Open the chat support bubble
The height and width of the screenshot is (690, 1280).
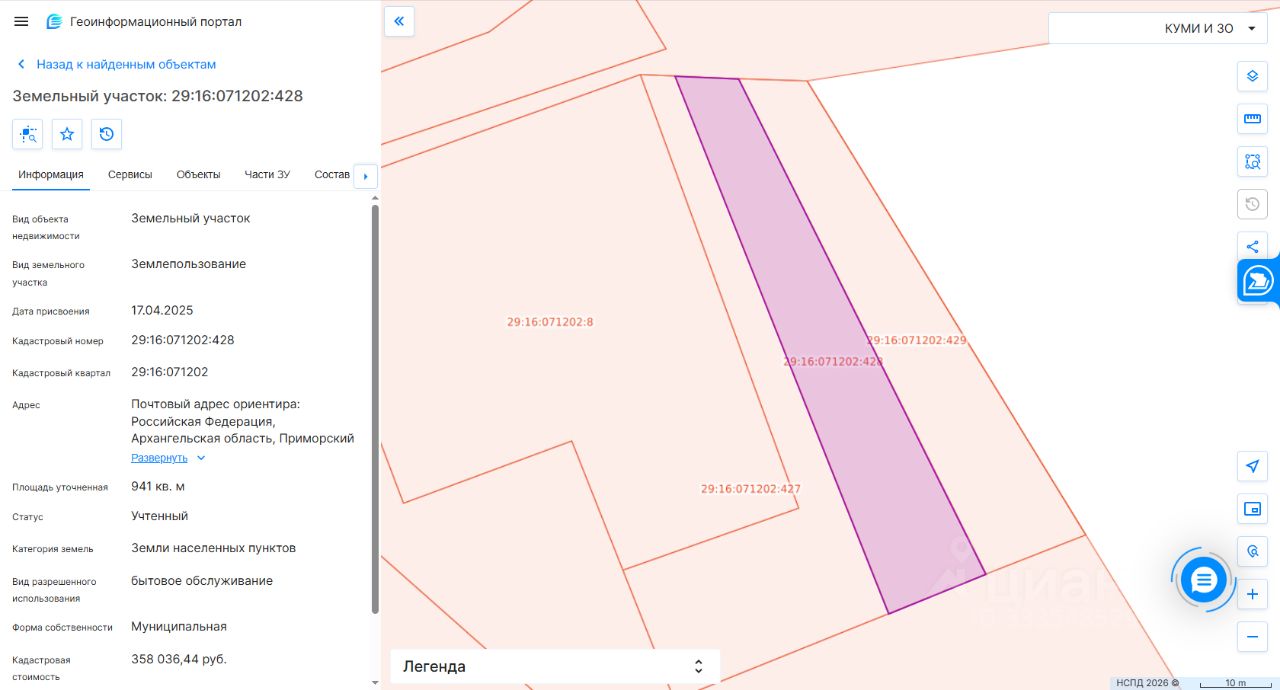click(x=1203, y=579)
